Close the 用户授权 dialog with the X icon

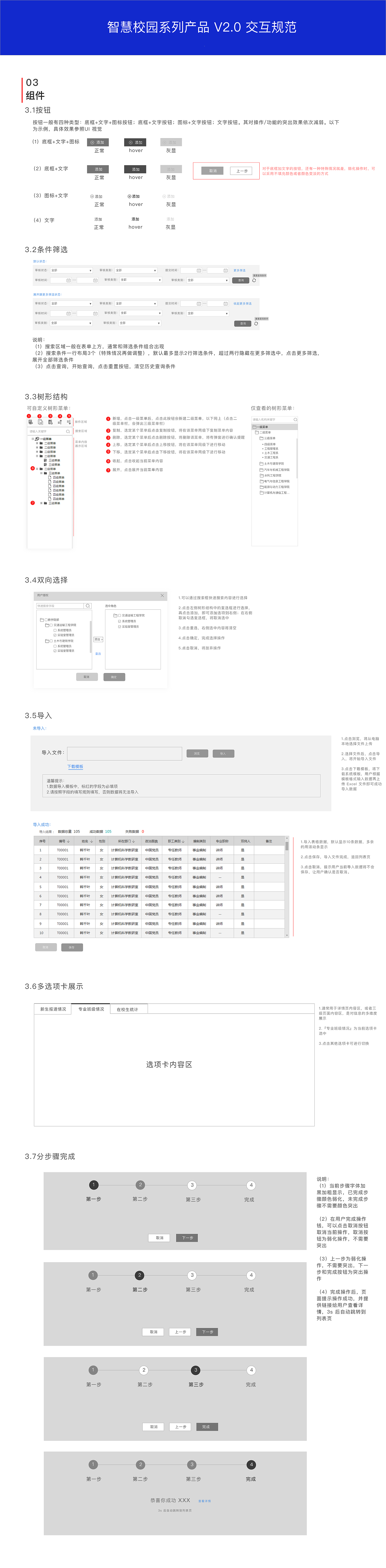[x=162, y=595]
